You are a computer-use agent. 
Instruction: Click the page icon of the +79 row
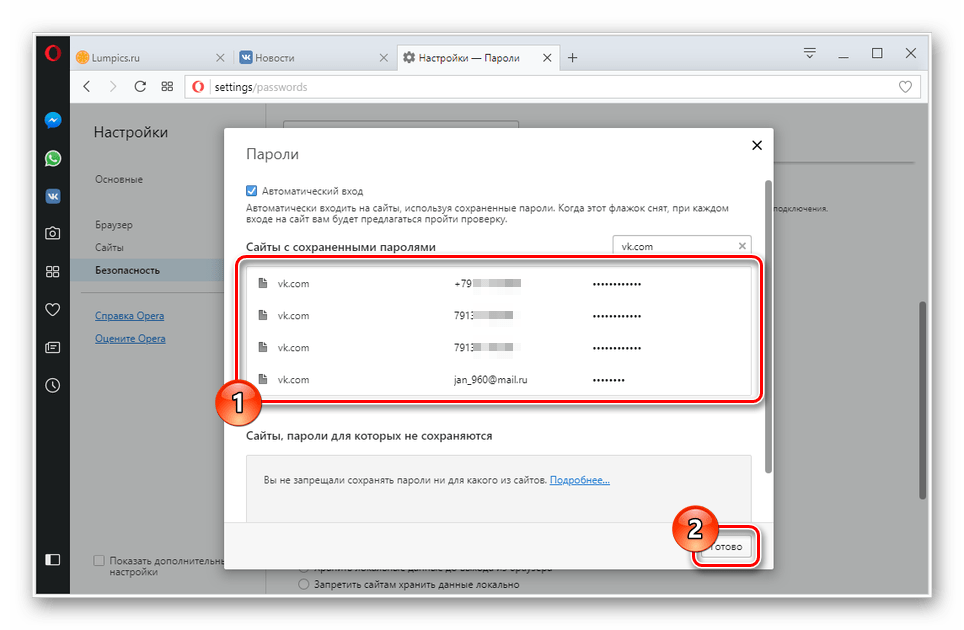263,283
